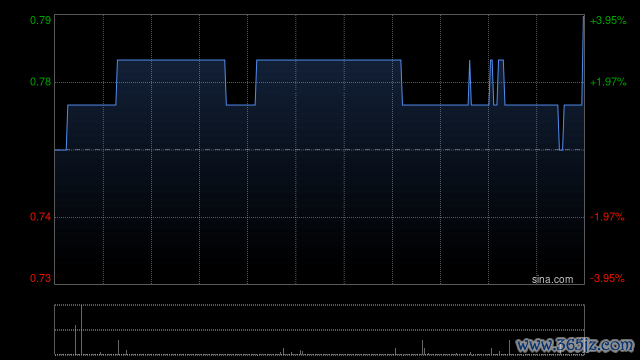Screen dimensions: 640x360
Task: Click the +1.97% percentage label
Action: point(608,82)
